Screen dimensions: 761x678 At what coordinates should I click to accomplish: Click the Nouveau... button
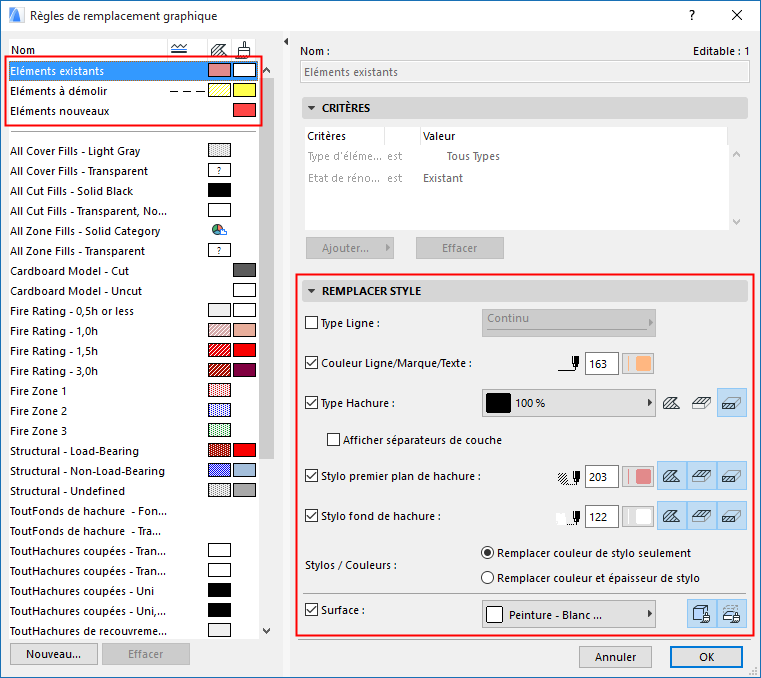pos(54,654)
